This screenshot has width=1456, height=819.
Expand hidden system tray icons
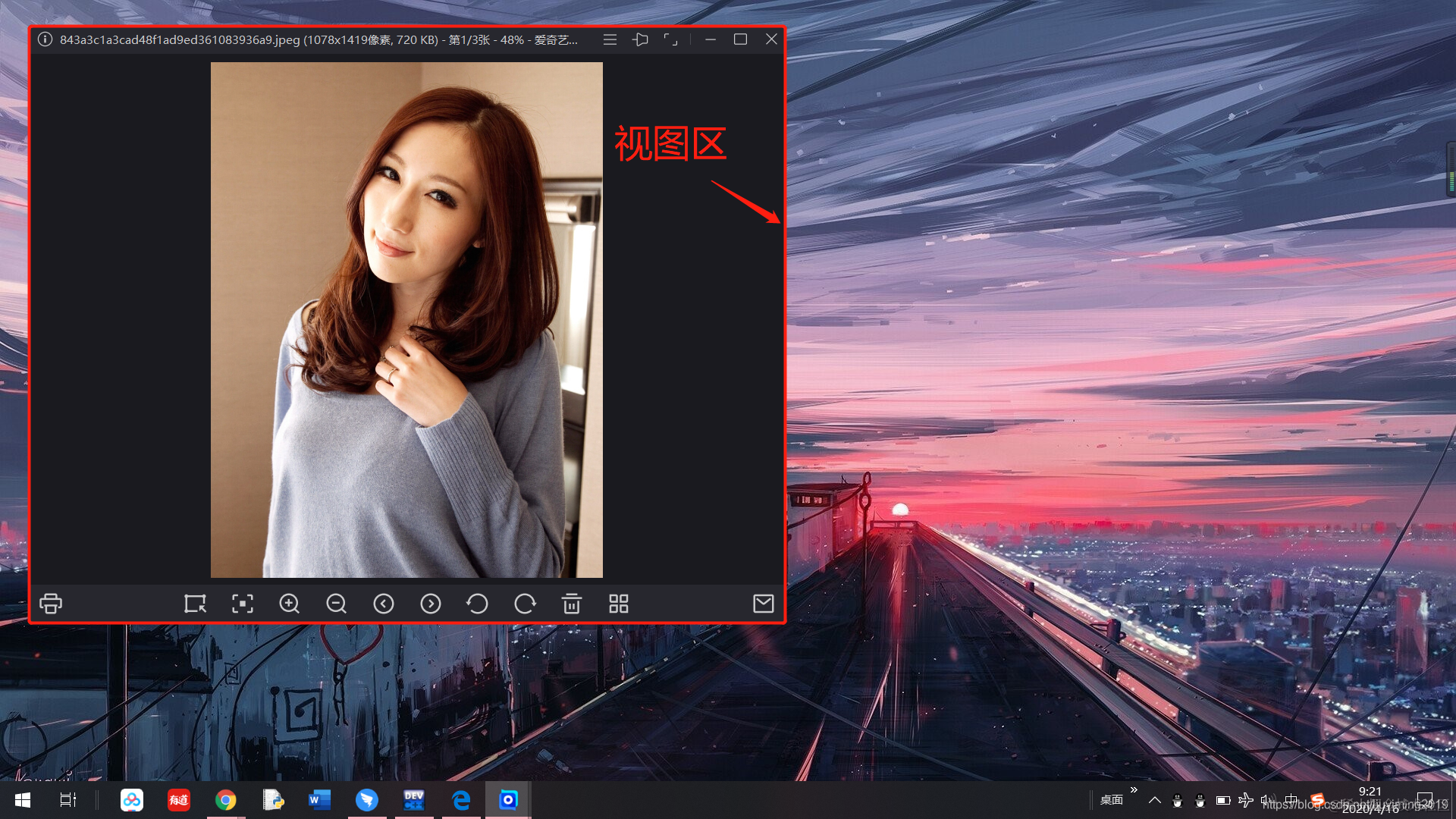click(1155, 800)
